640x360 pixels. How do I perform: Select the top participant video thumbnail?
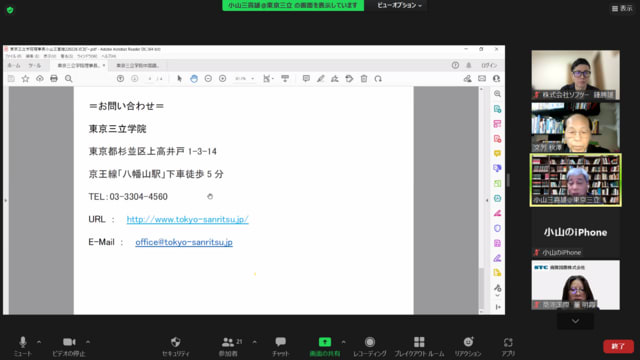[576, 75]
